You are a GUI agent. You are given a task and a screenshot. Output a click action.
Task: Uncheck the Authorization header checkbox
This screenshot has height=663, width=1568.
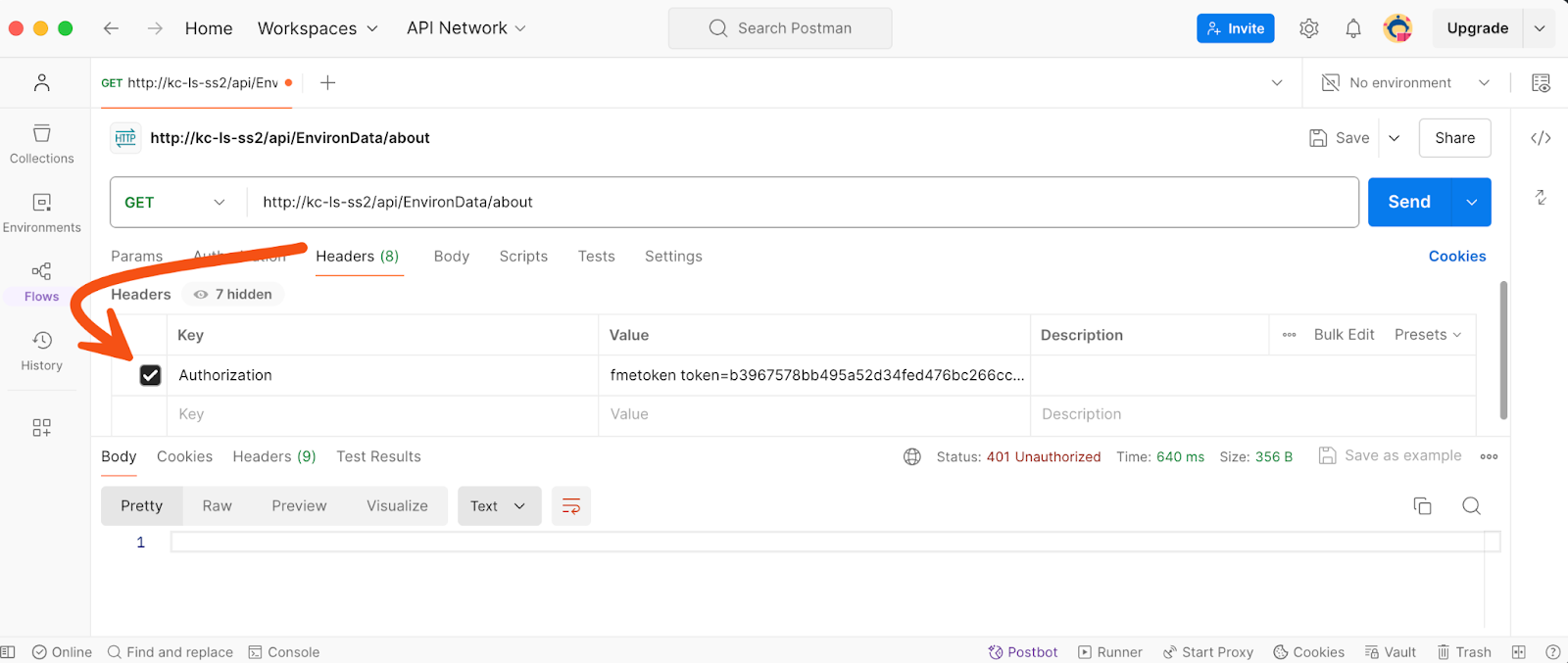(x=150, y=375)
